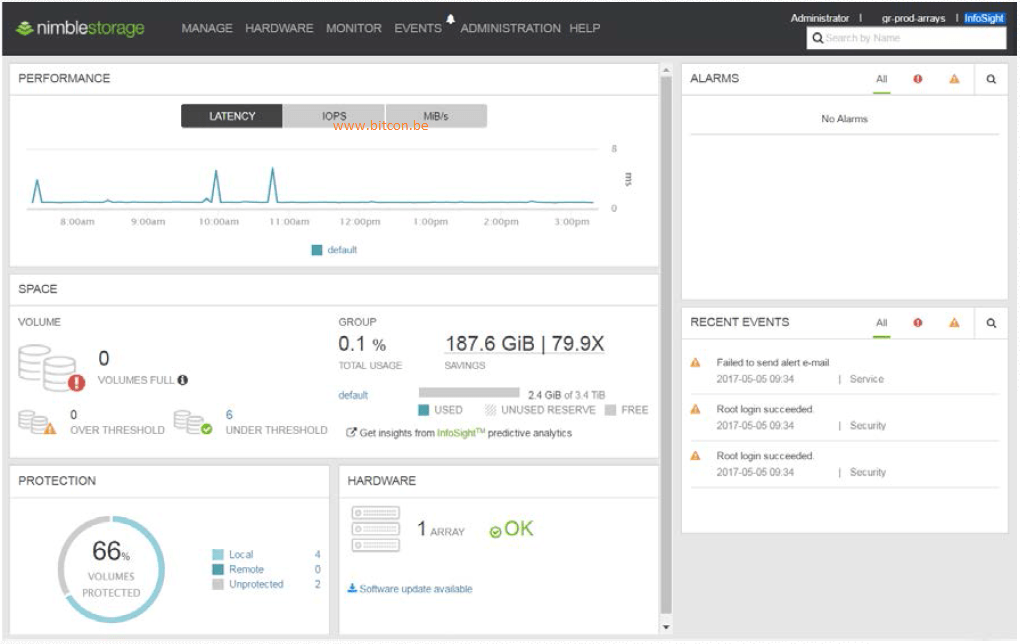This screenshot has height=644, width=1020.
Task: Click the download icon for software update
Action: (352, 588)
